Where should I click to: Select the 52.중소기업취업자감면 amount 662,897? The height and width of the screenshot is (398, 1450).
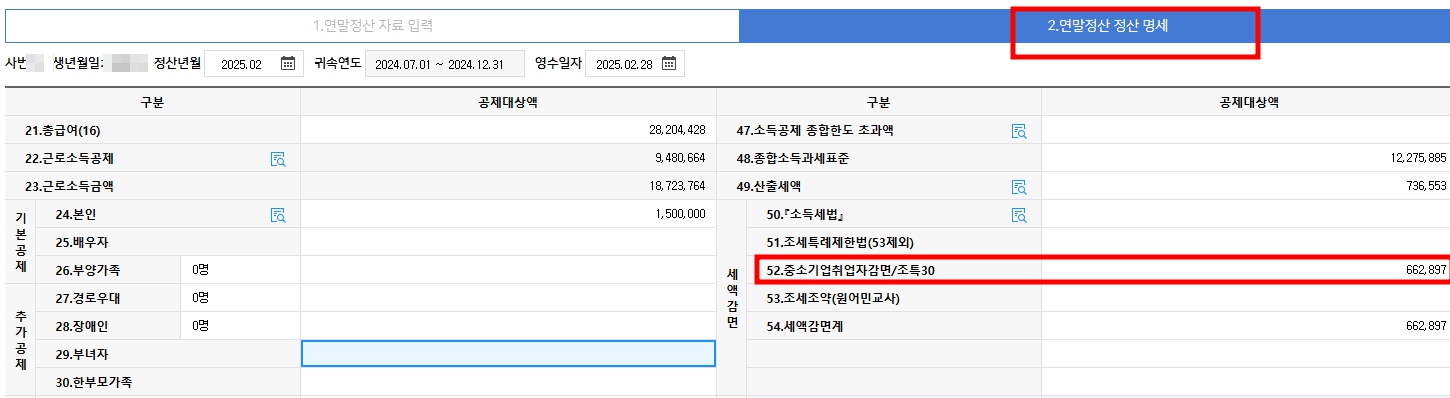[x=1425, y=271]
